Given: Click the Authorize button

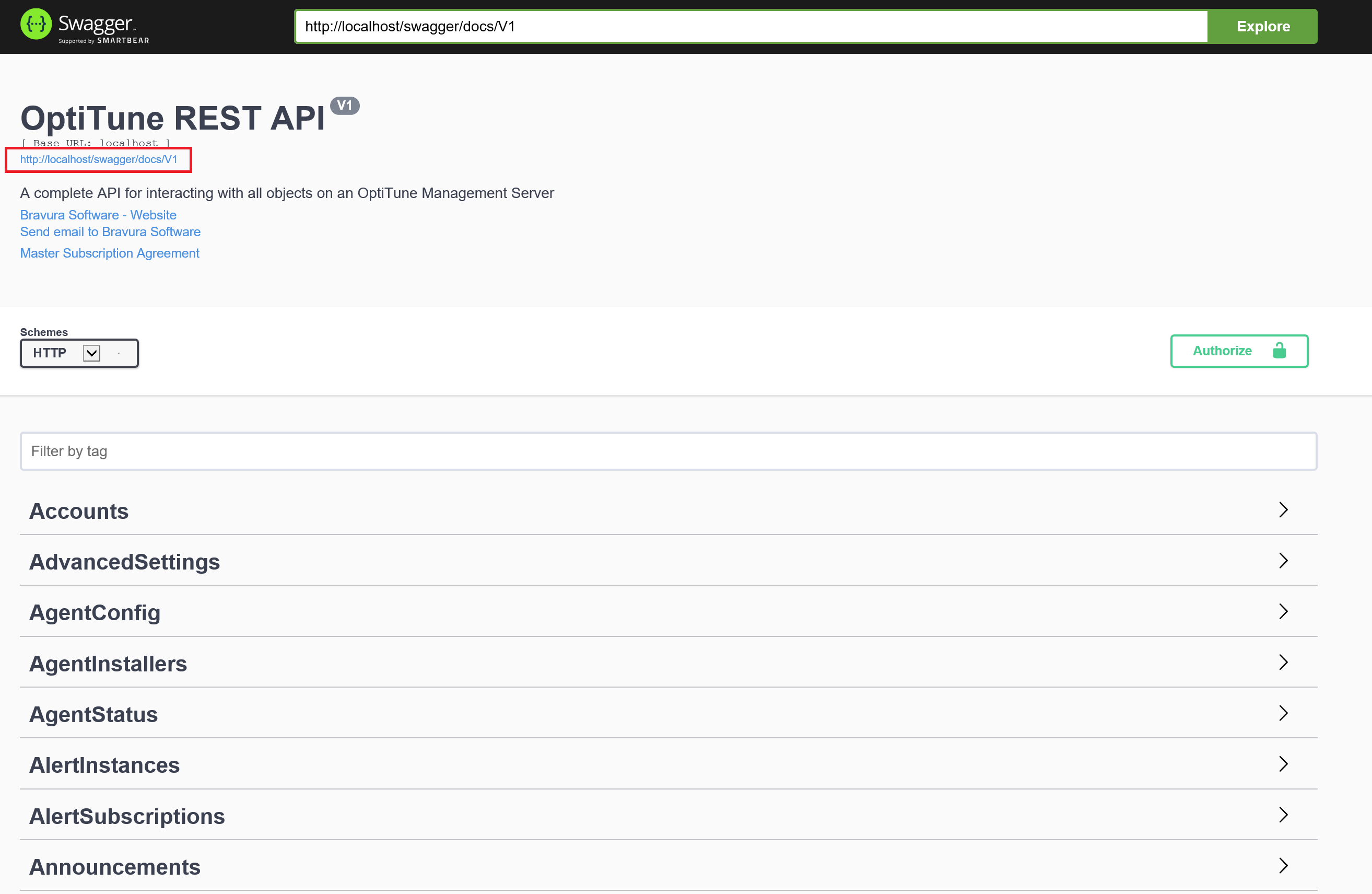Looking at the screenshot, I should 1239,350.
